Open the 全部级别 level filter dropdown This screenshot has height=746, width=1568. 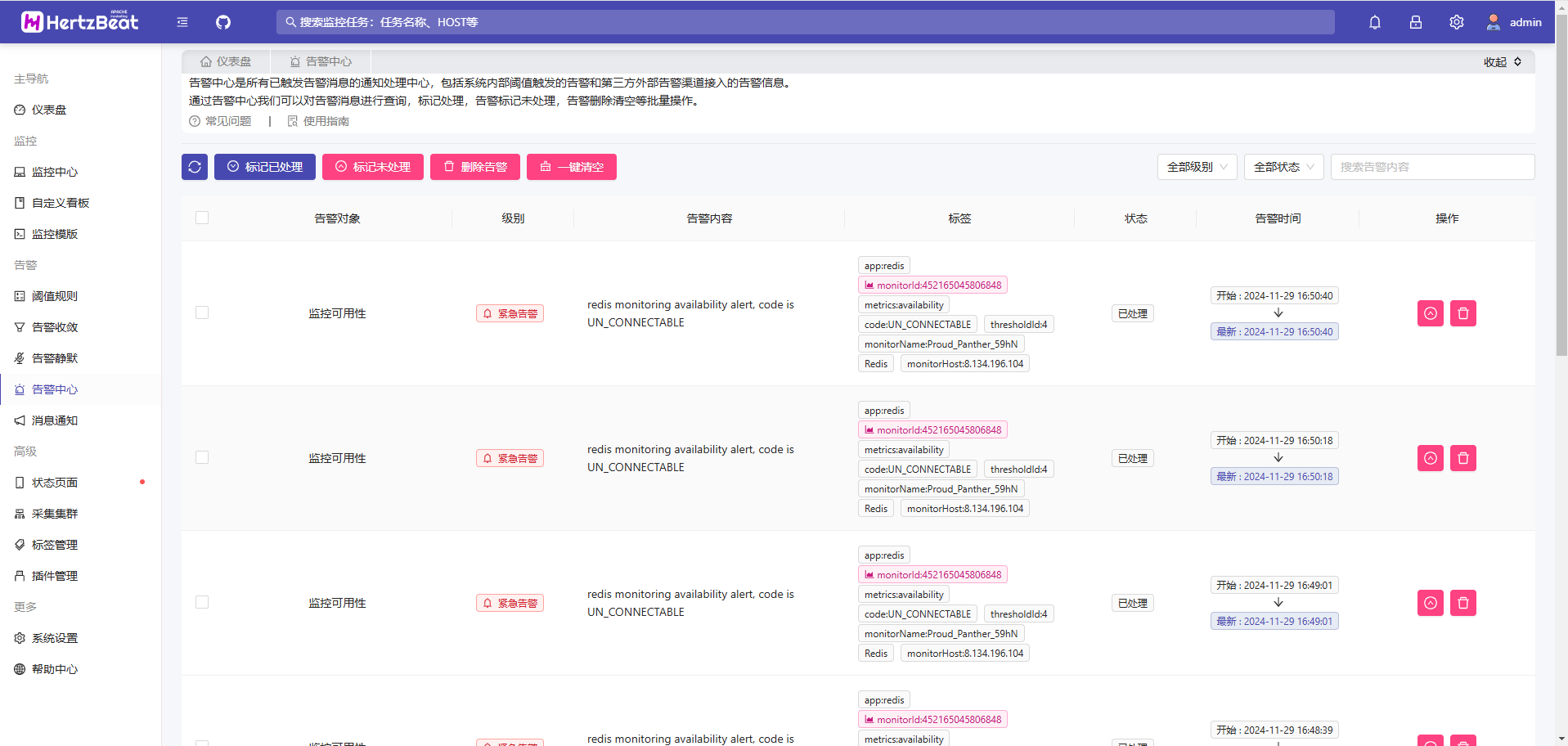(x=1197, y=167)
